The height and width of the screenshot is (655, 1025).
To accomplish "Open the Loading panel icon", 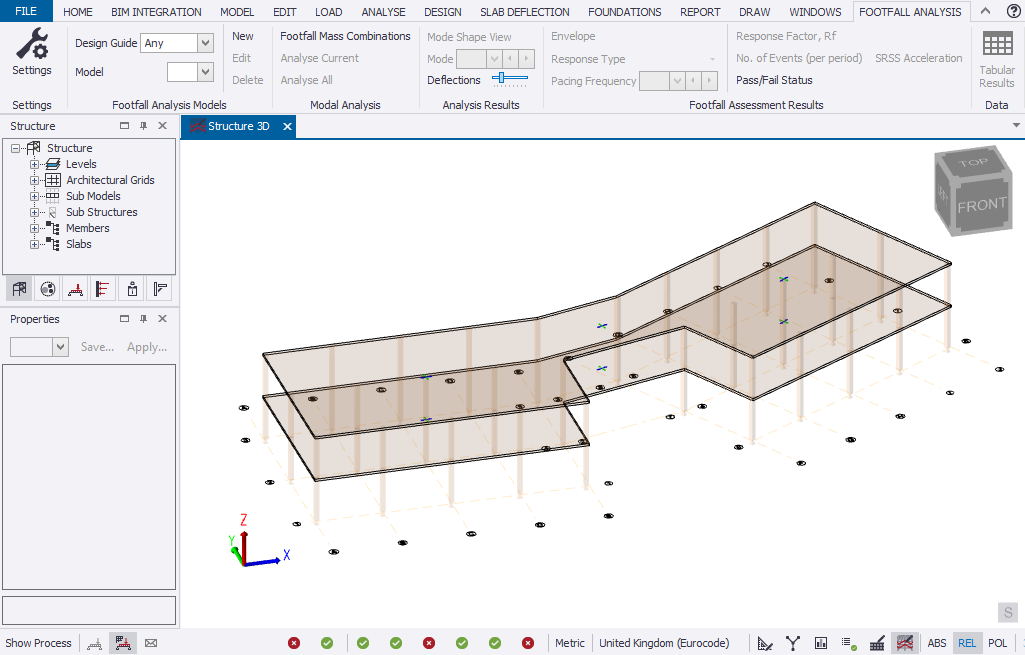I will 74,290.
